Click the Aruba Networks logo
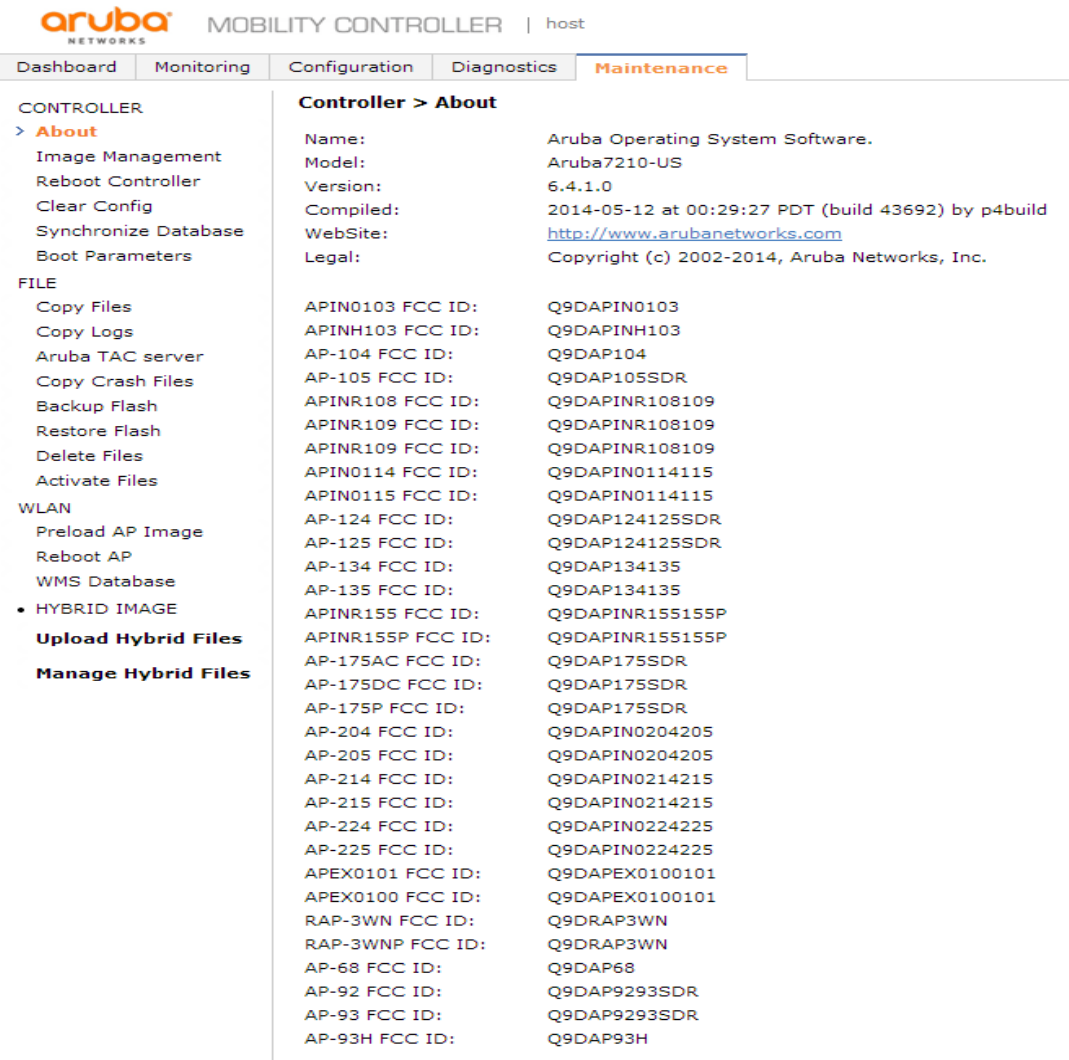The height and width of the screenshot is (1060, 1069). pos(106,26)
